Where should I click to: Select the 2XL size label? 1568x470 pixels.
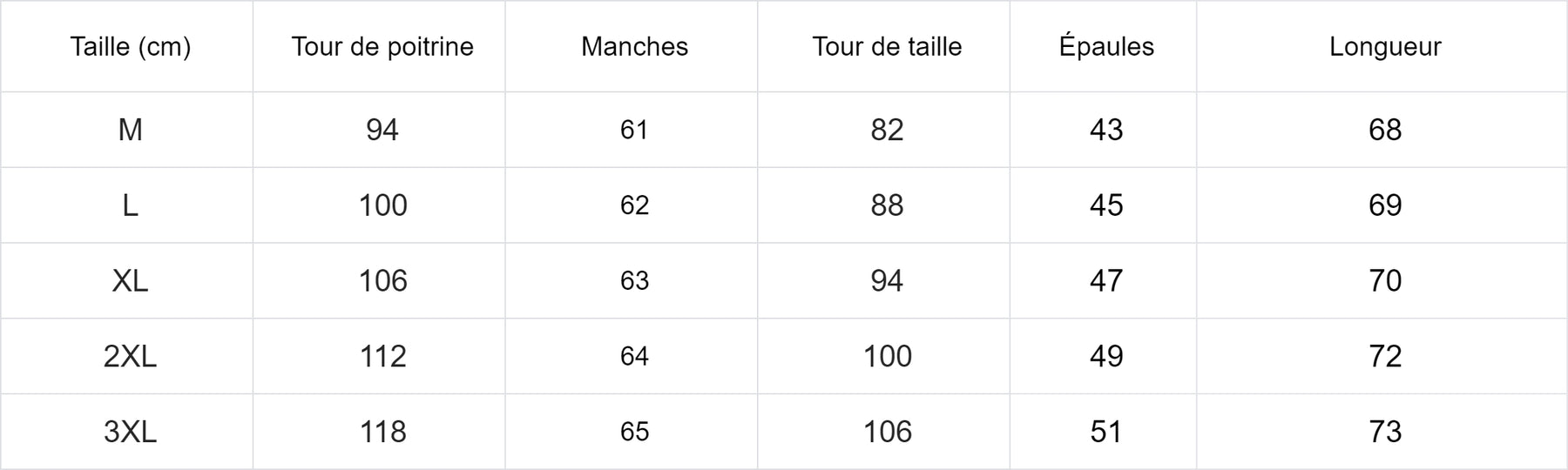coord(131,356)
